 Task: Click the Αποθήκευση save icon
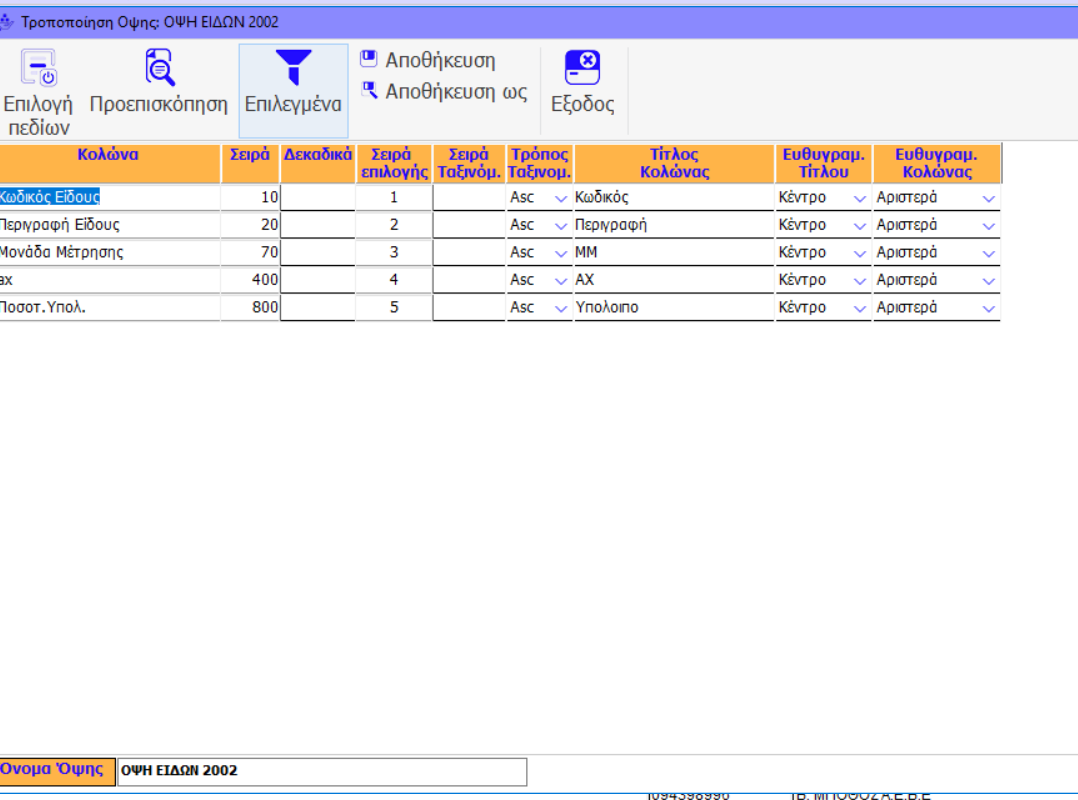pos(369,60)
